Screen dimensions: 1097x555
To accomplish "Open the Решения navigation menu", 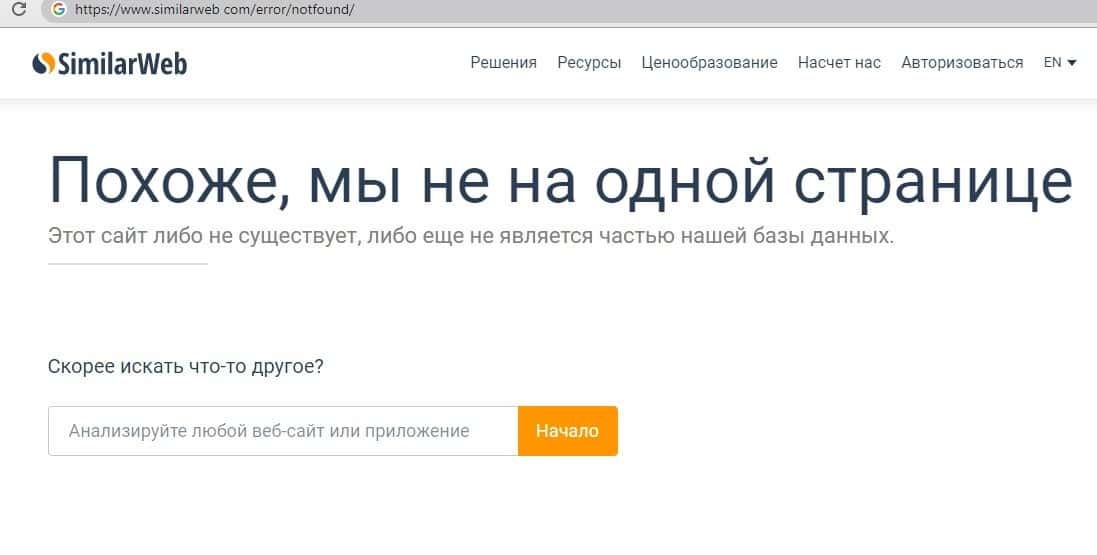I will click(503, 62).
